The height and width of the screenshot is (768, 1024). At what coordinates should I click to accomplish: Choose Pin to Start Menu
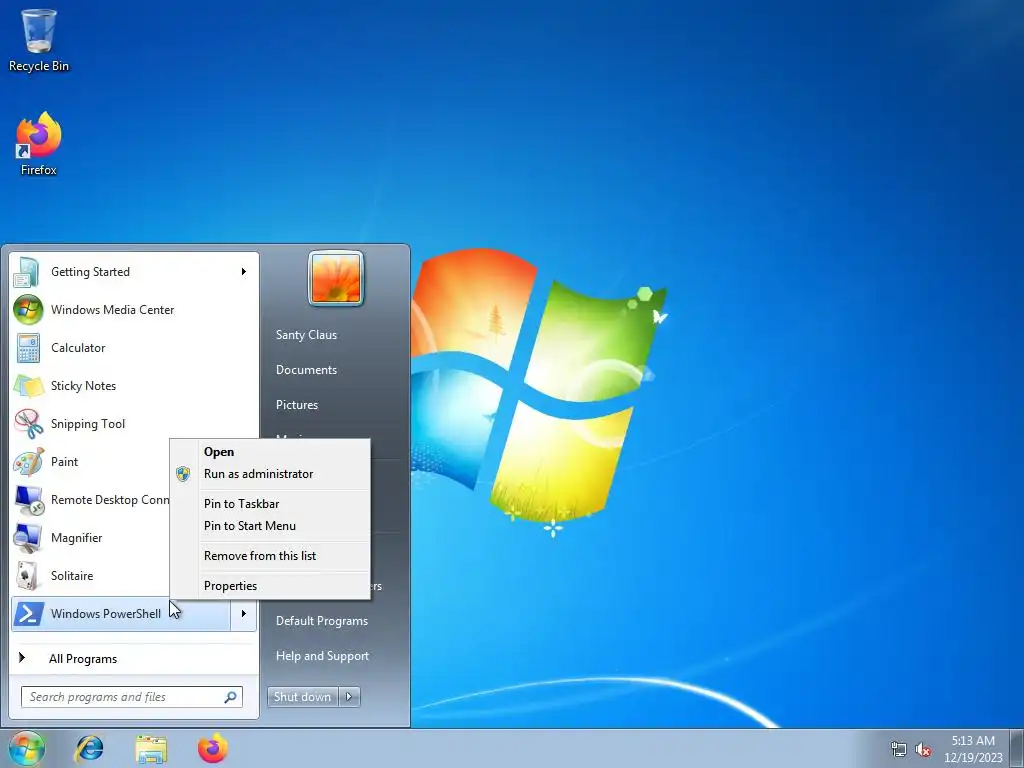click(x=249, y=526)
